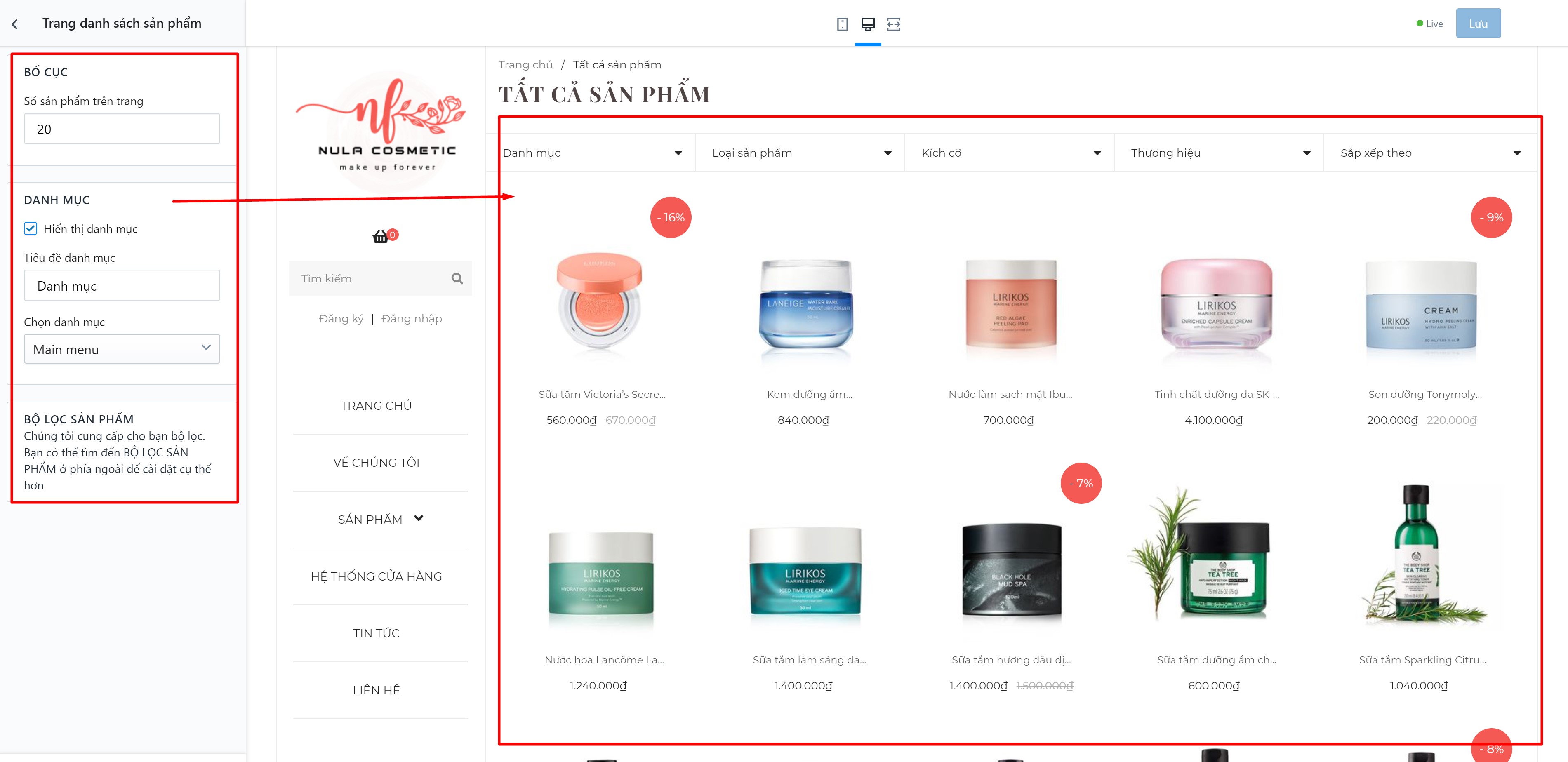
Task: Open Sữa tắm làm sáng da... title
Action: (x=809, y=661)
